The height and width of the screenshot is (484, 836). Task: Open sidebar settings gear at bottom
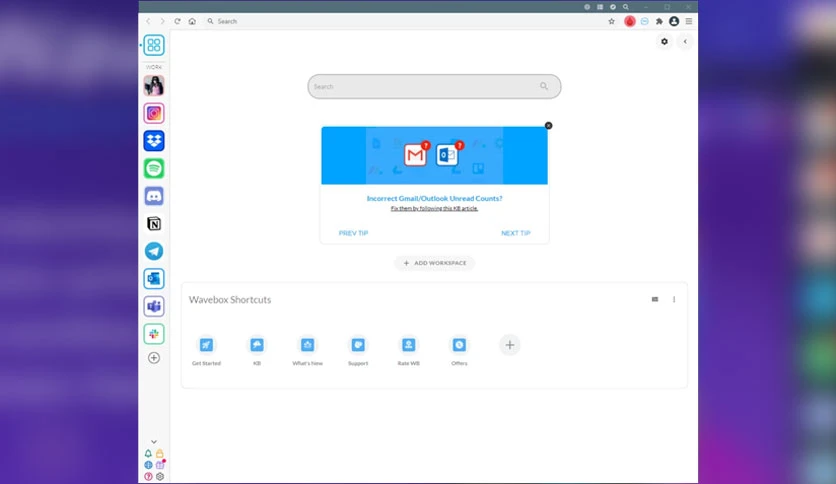tap(159, 477)
